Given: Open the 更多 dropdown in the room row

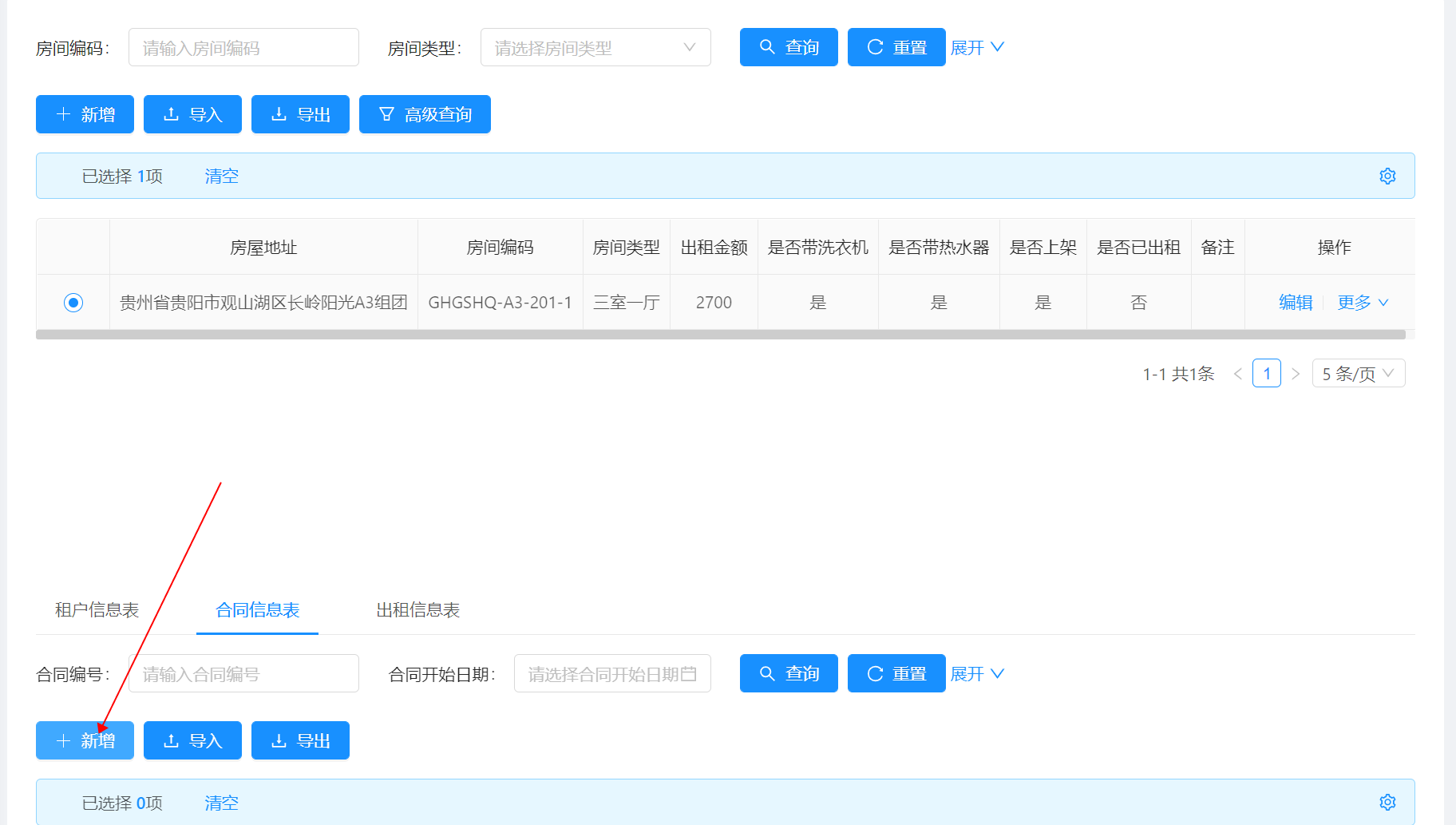Looking at the screenshot, I should [x=1363, y=303].
